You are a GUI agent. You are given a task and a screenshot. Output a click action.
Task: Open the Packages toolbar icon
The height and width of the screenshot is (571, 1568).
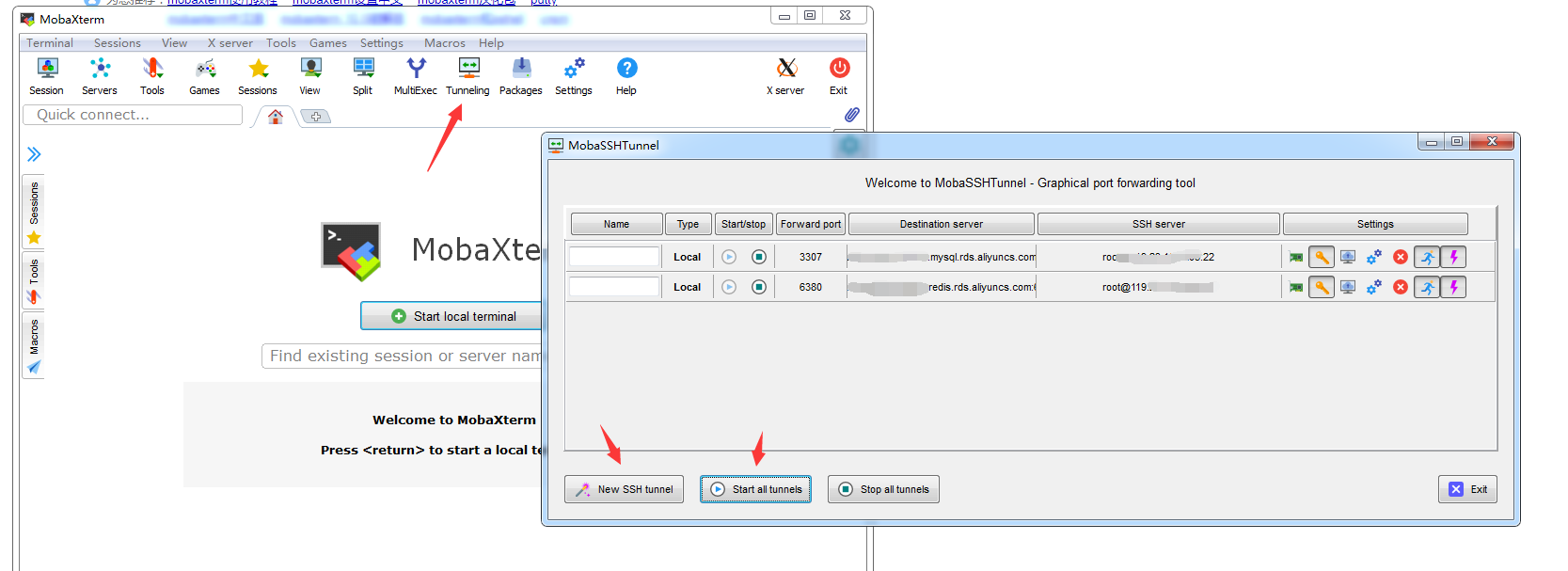[521, 76]
